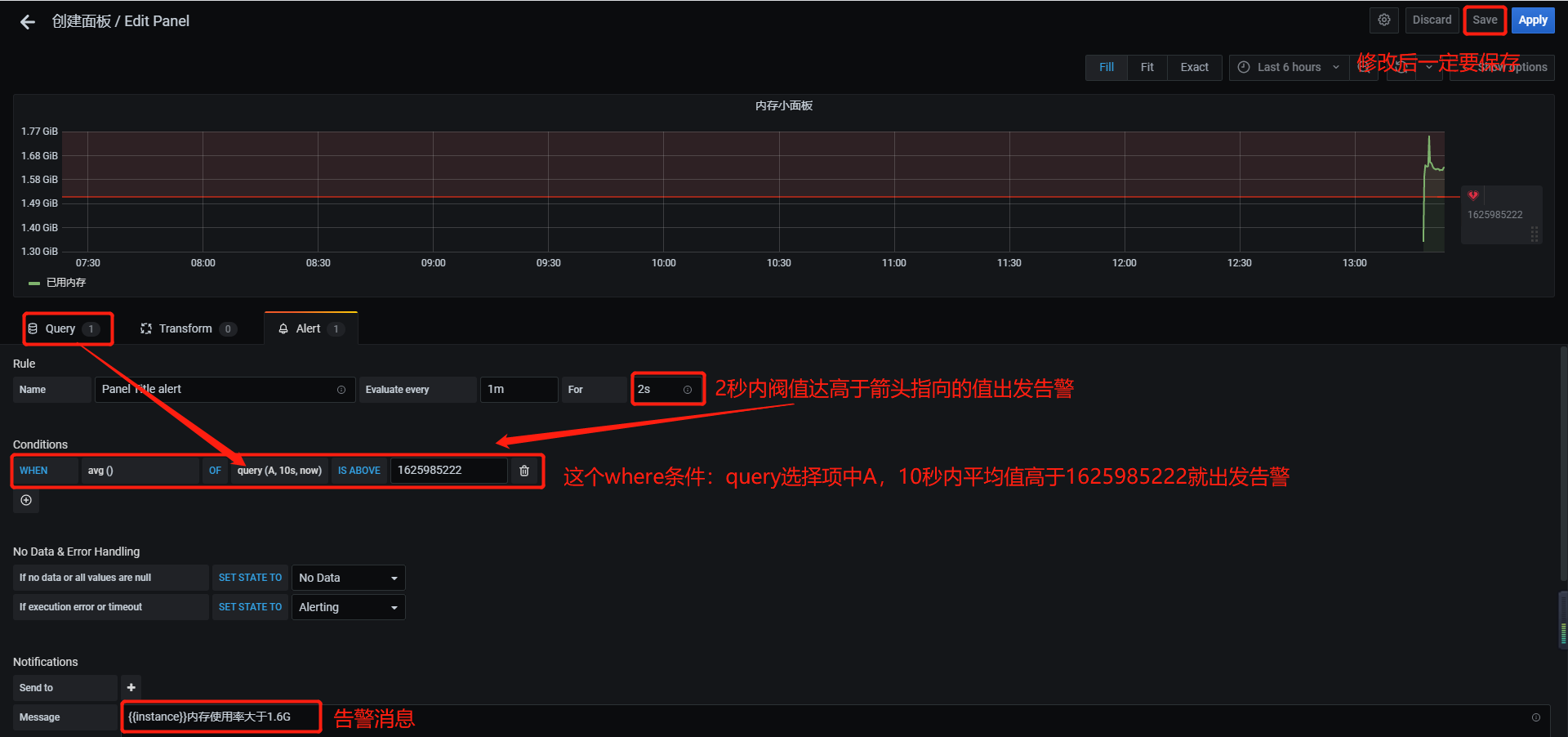This screenshot has height=737, width=1568.
Task: Switch to the Query tab
Action: (61, 328)
